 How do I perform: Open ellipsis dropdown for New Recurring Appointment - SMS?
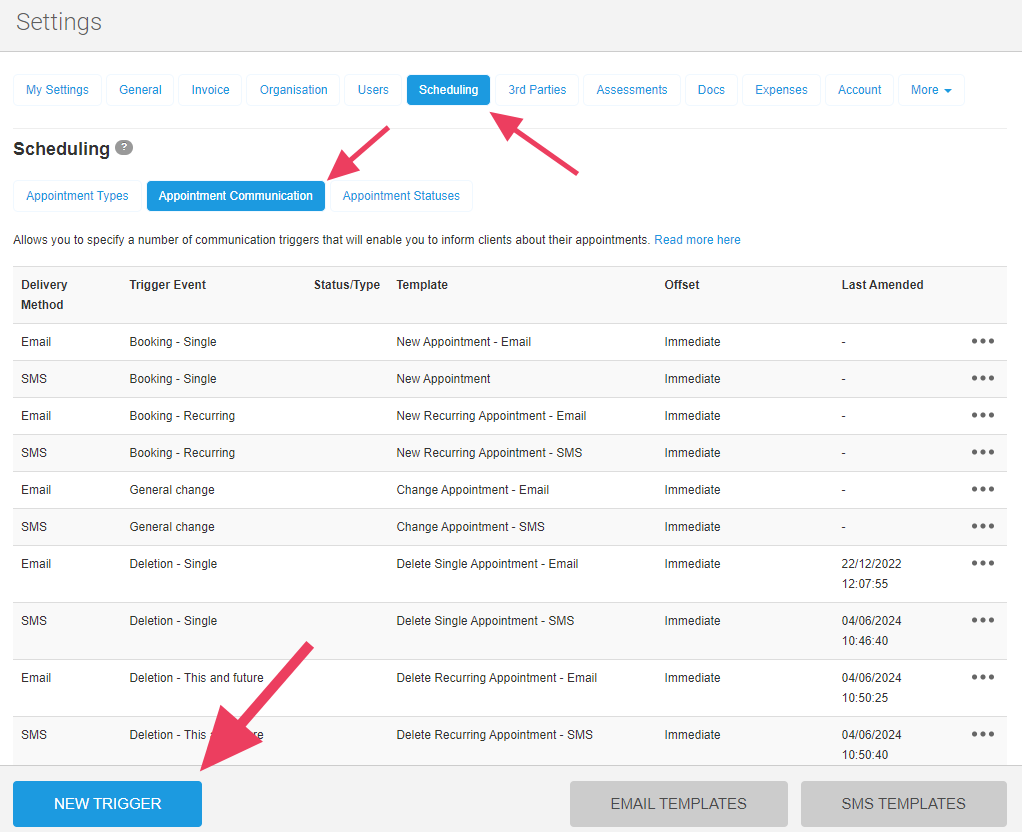(982, 452)
